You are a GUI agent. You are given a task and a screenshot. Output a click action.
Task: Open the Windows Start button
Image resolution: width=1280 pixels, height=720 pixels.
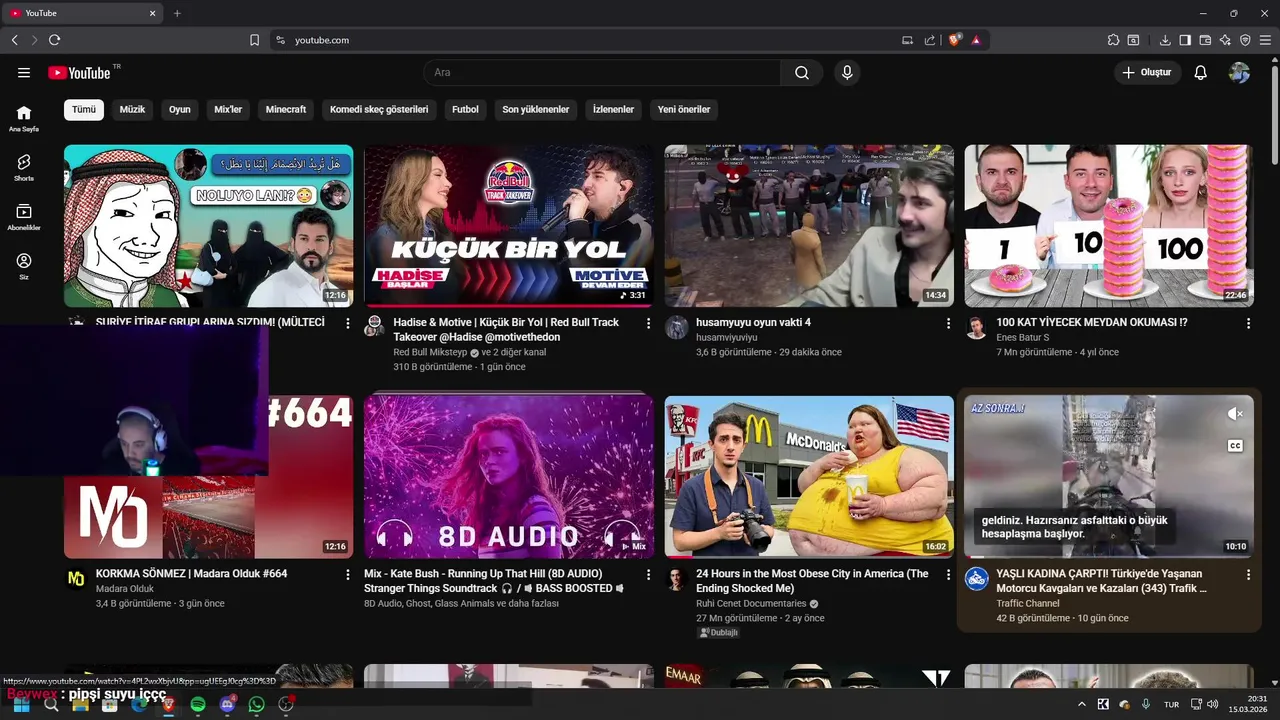click(21, 704)
